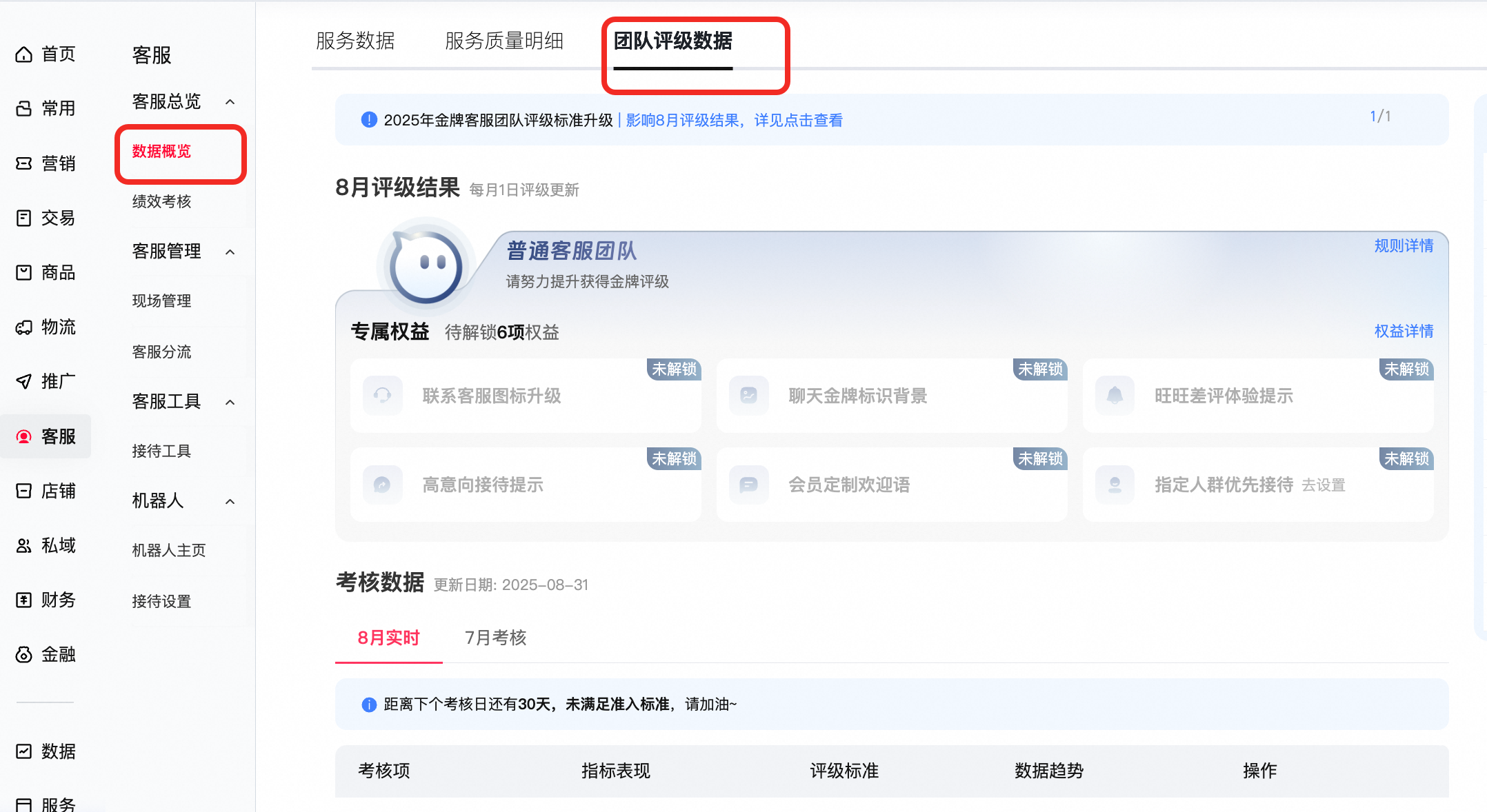
Task: Select the 8月实时 tab
Action: (x=388, y=638)
